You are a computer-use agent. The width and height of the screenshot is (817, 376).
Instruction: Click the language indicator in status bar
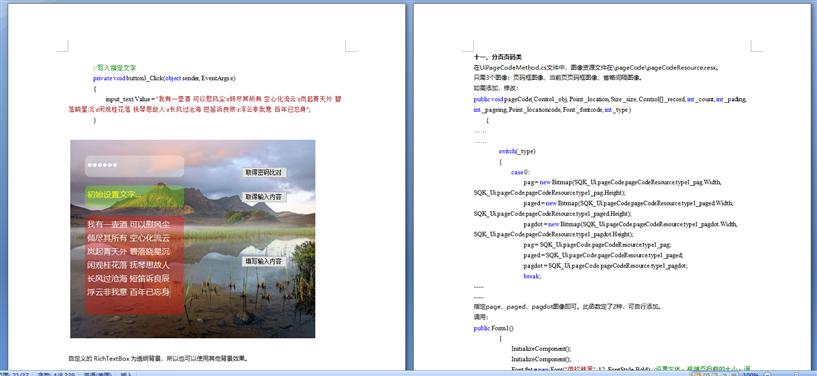tap(96, 374)
